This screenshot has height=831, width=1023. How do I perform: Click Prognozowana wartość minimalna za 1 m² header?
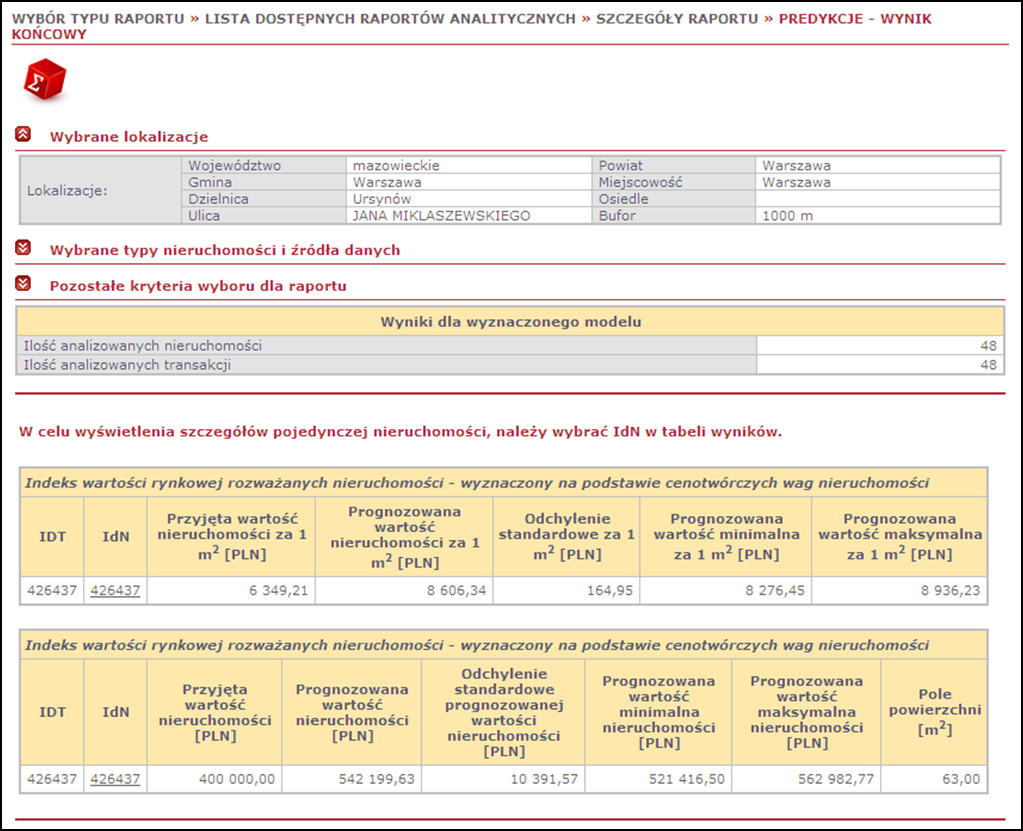tap(726, 536)
